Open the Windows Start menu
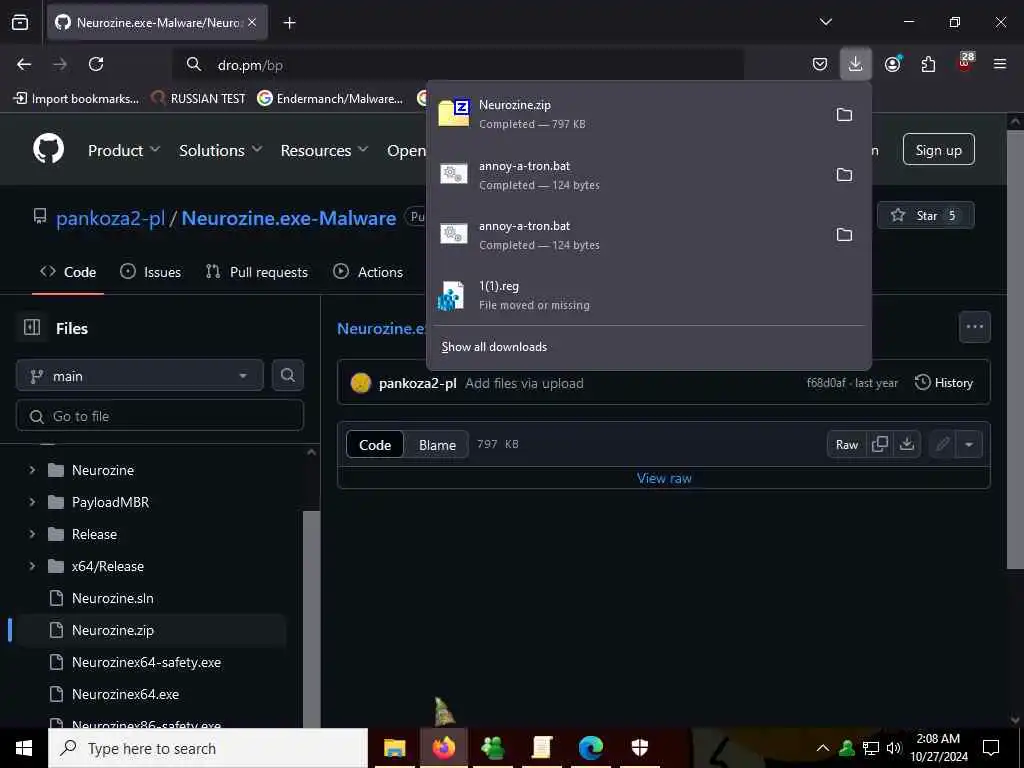The image size is (1024, 768). pyautogui.click(x=24, y=748)
